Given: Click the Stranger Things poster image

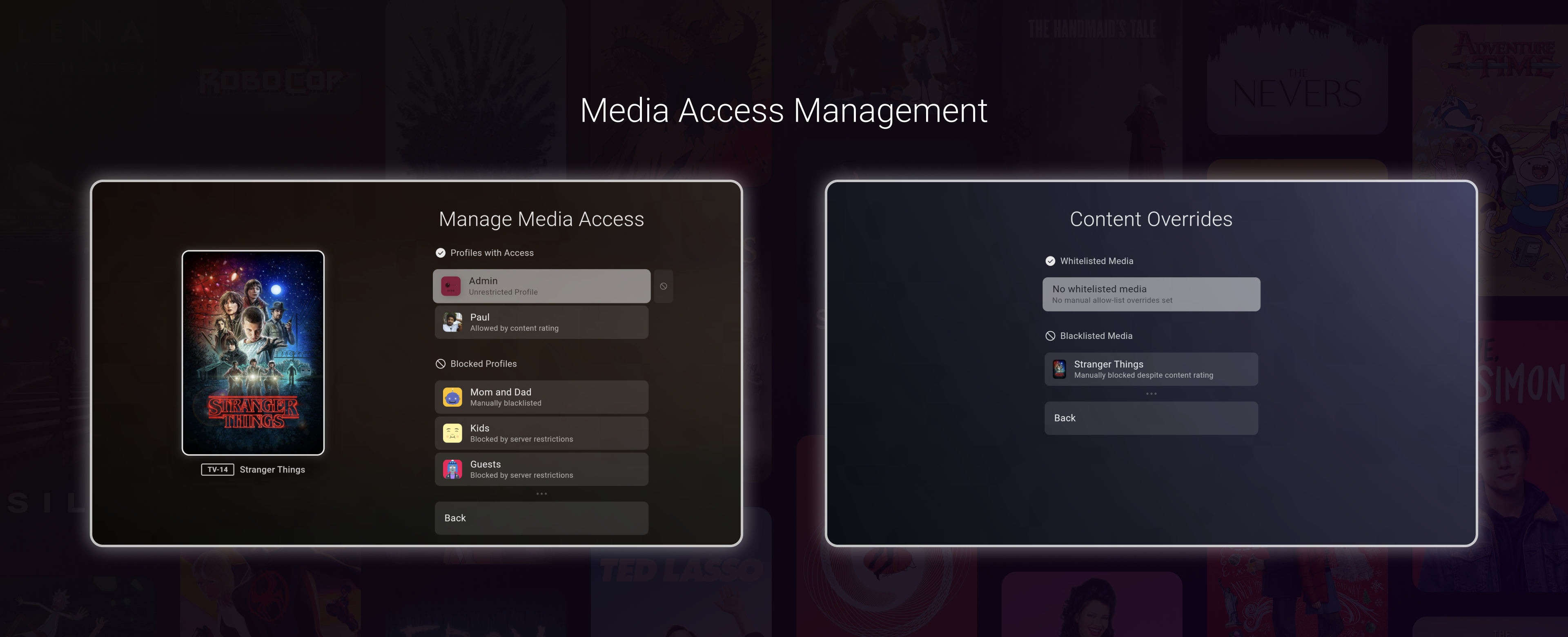Looking at the screenshot, I should pos(253,353).
